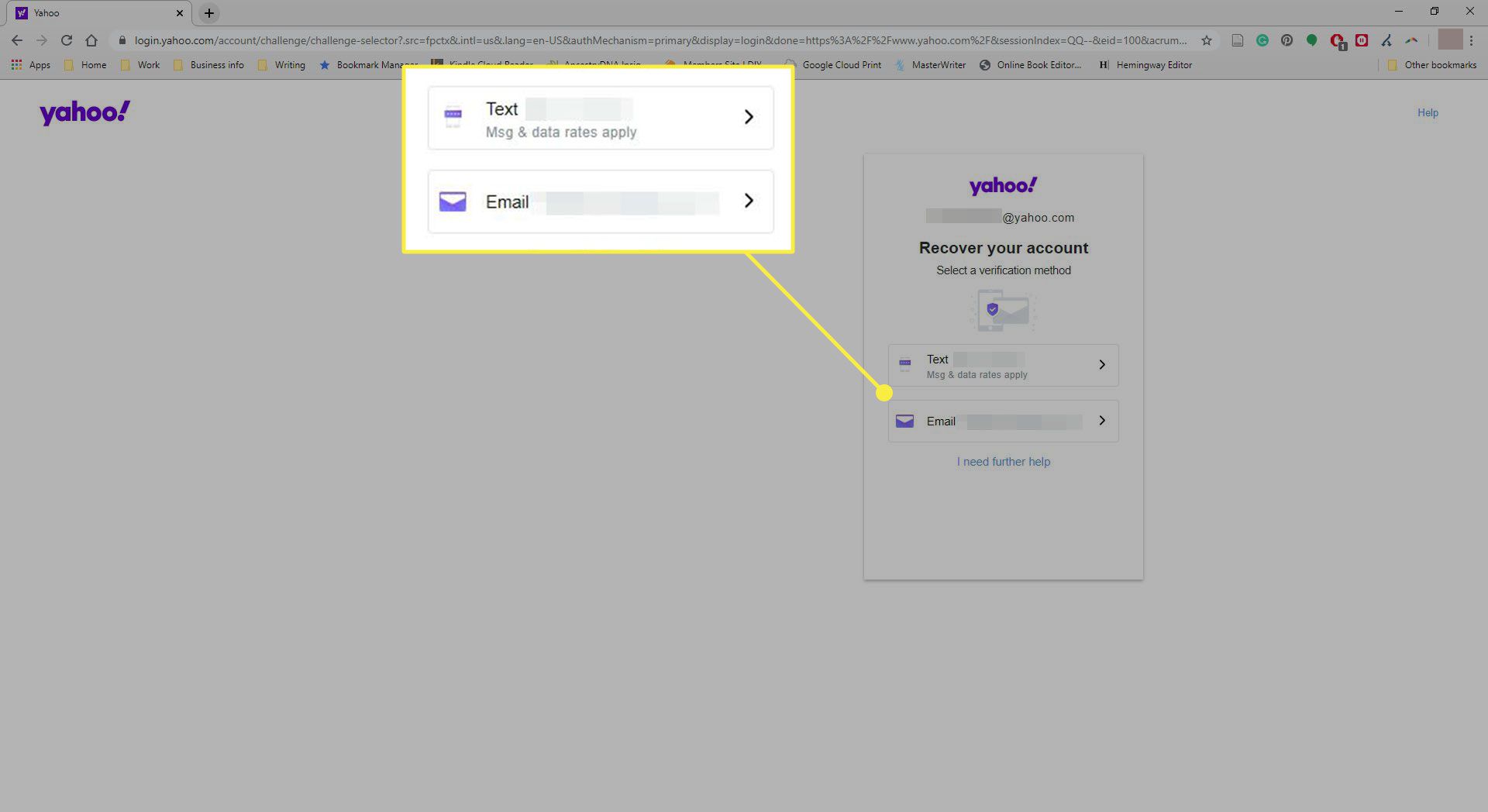Restore down the Chrome window
Image resolution: width=1488 pixels, height=812 pixels.
(1435, 12)
